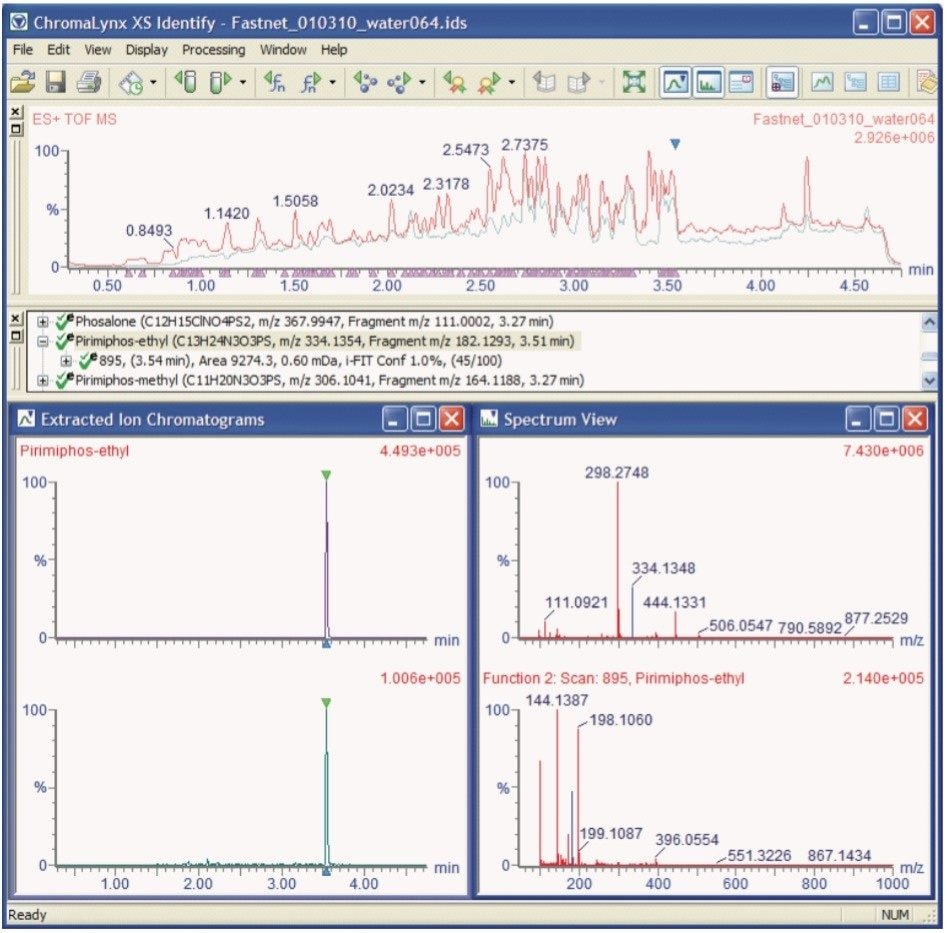Open the Processing menu
Image resolution: width=947 pixels, height=933 pixels.
click(x=214, y=50)
